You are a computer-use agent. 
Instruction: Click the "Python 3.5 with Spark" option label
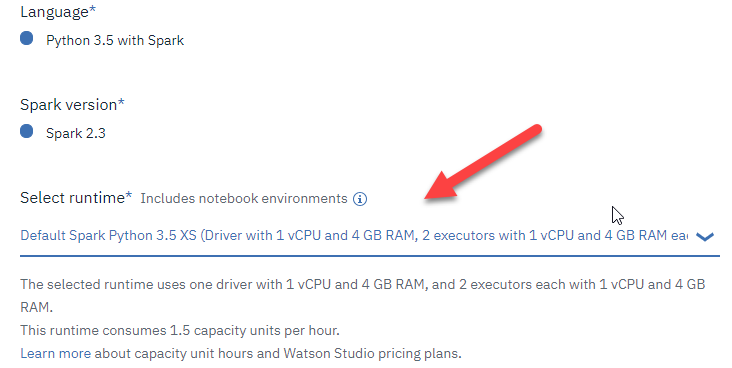point(115,41)
